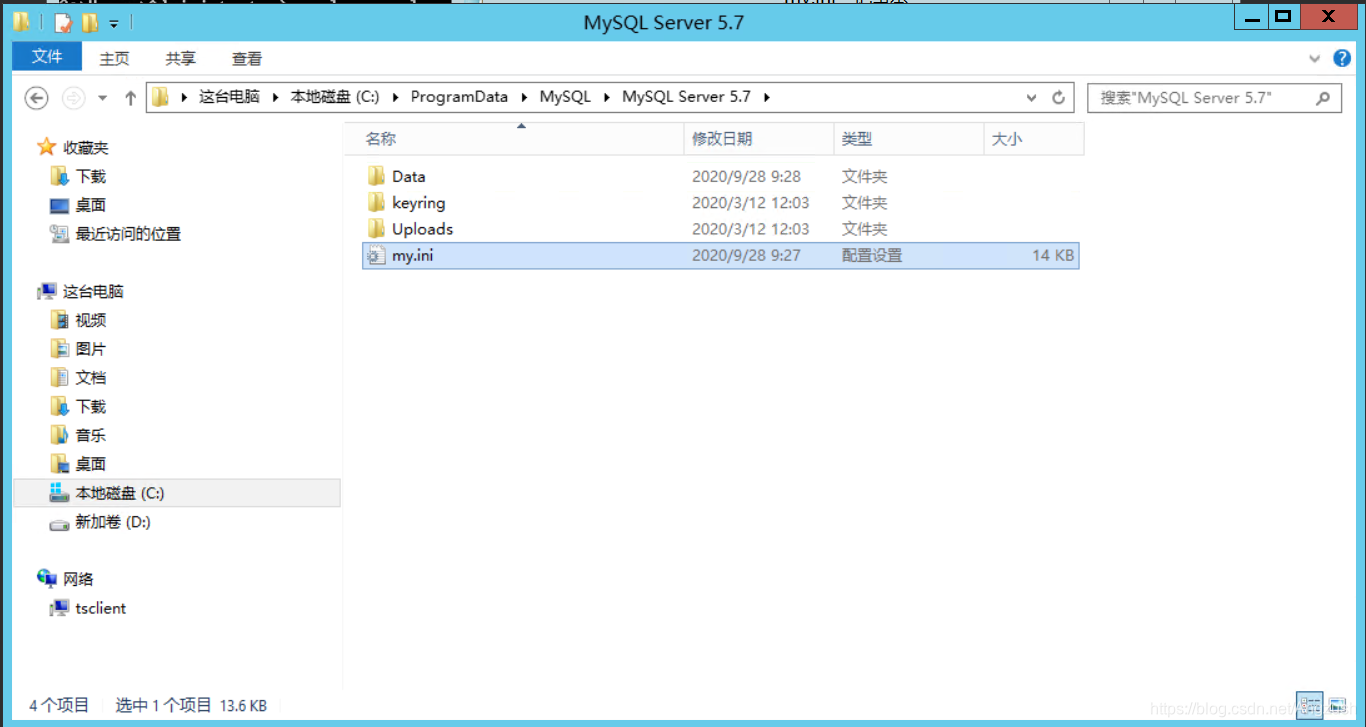Click the 14 KB size of my.ini
The width and height of the screenshot is (1366, 727).
click(x=1053, y=255)
